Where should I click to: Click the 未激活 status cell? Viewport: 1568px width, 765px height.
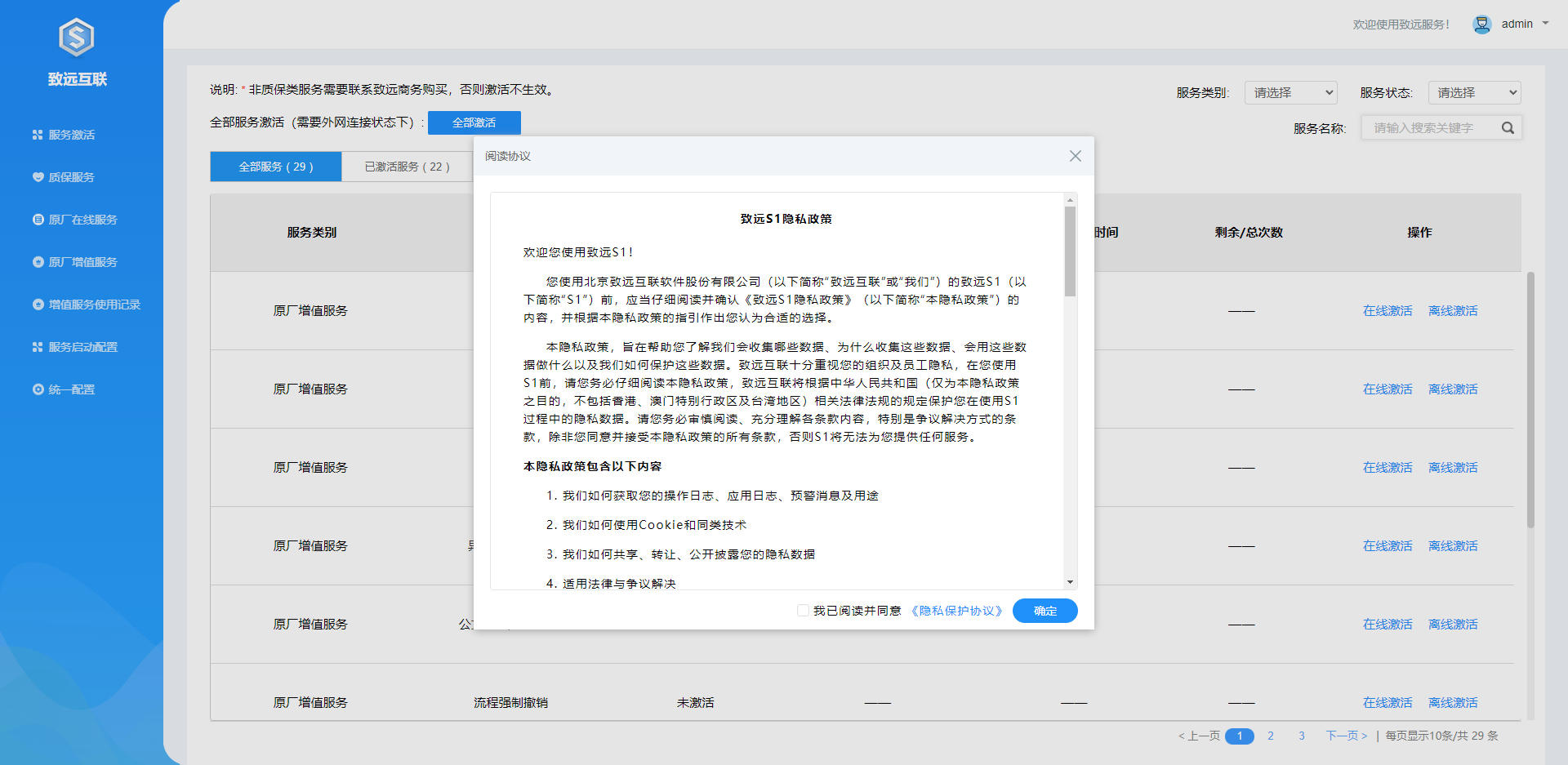(696, 703)
